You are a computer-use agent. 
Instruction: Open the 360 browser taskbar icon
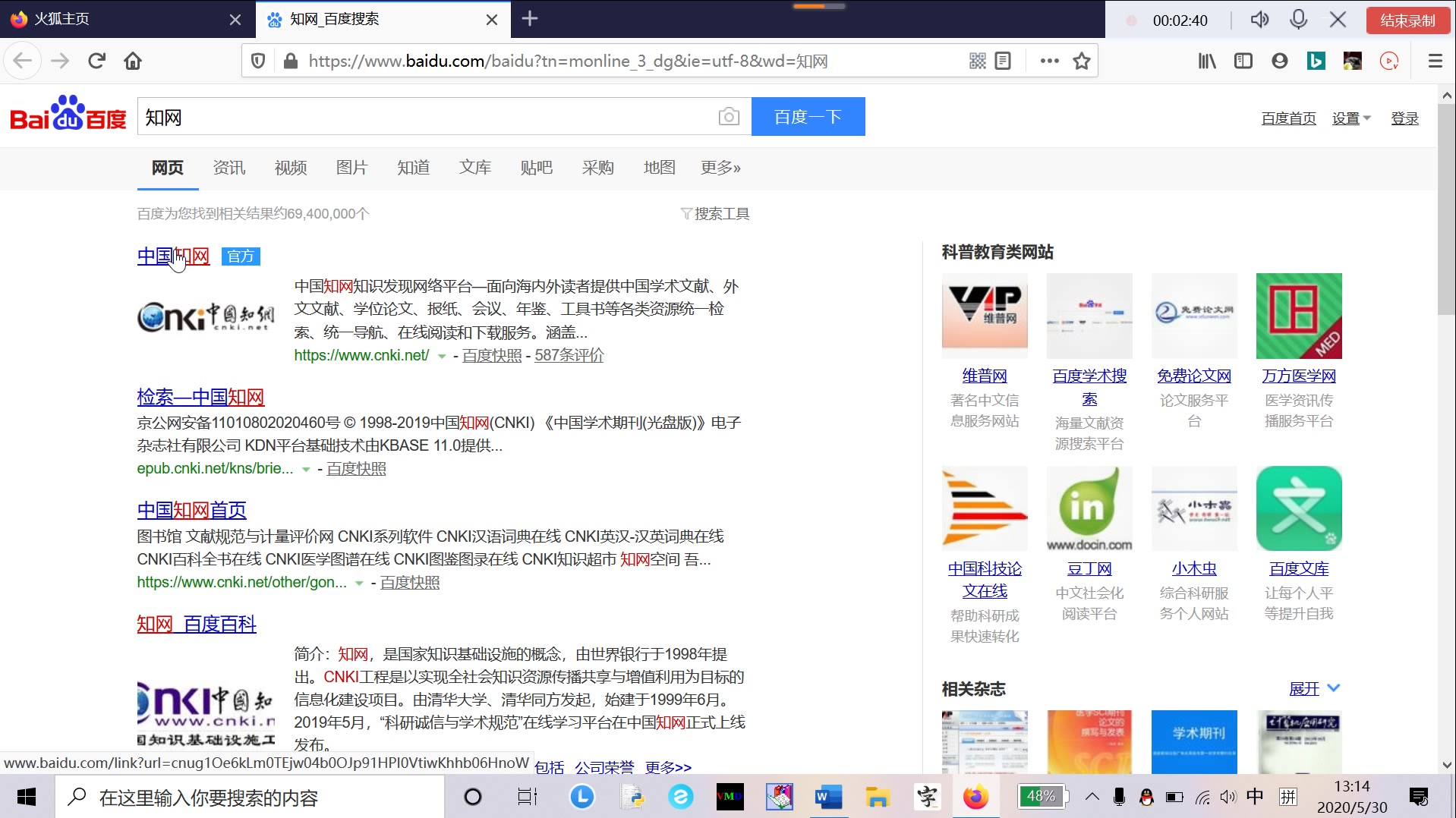680,797
